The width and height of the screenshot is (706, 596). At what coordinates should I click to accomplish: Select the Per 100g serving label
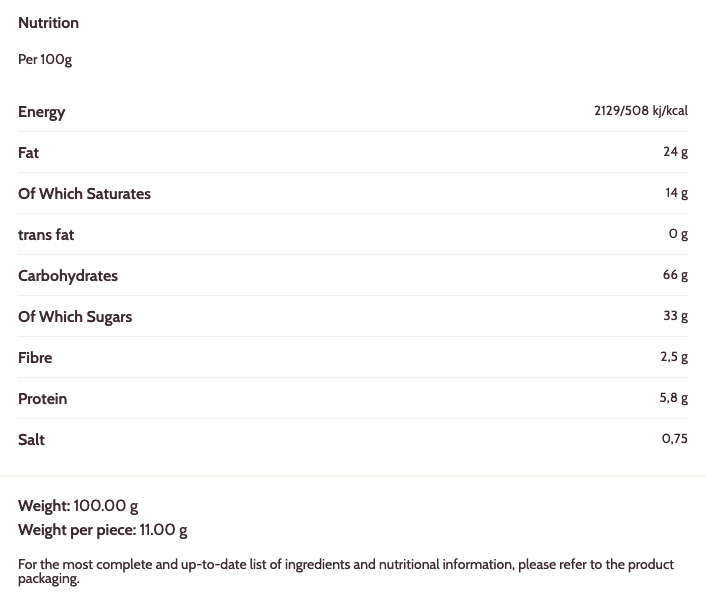[45, 60]
